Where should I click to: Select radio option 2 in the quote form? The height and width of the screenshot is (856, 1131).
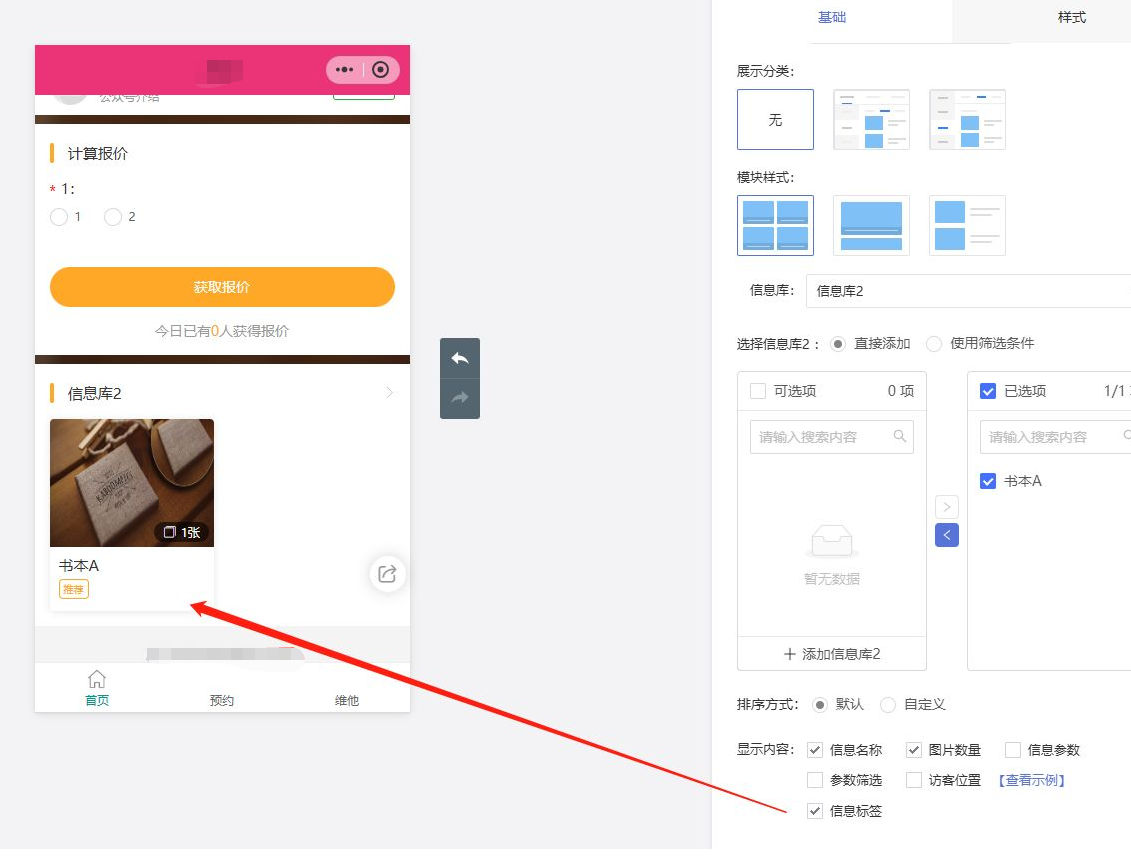click(113, 217)
